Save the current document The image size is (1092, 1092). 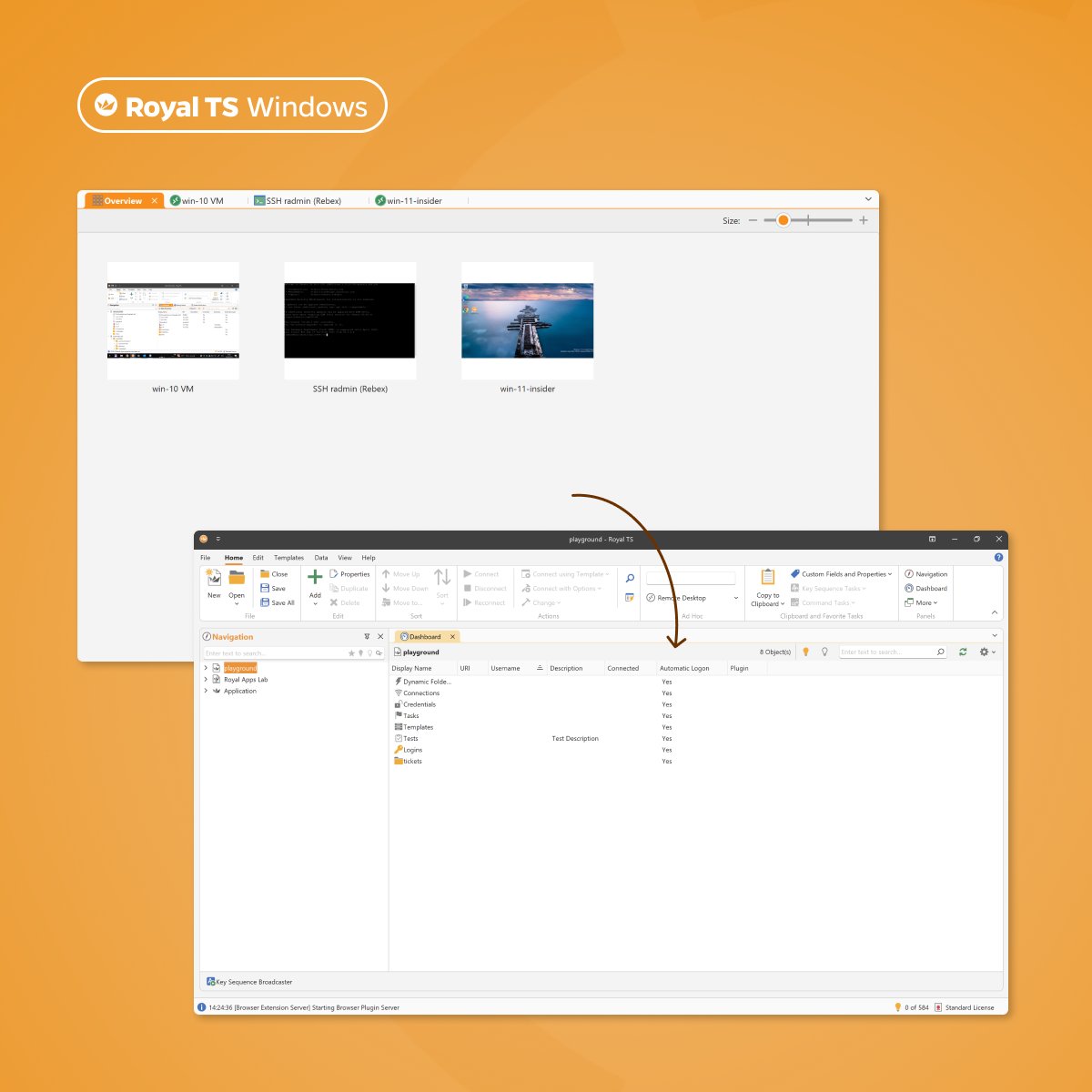[273, 589]
